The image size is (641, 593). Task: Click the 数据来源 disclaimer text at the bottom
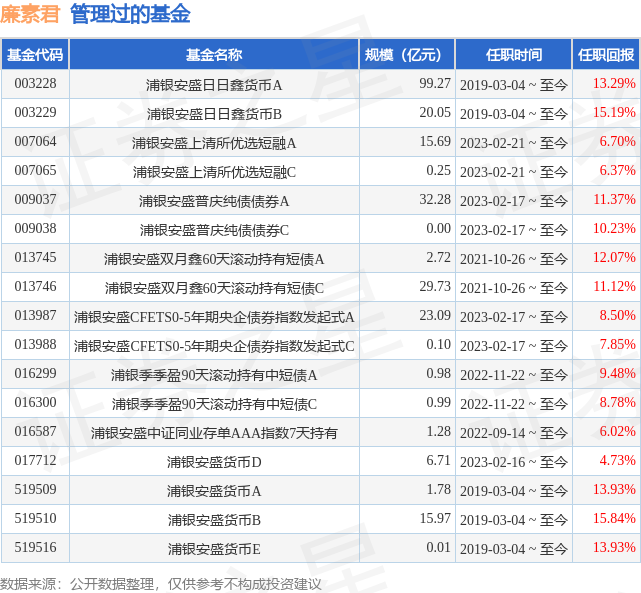[x=160, y=582]
